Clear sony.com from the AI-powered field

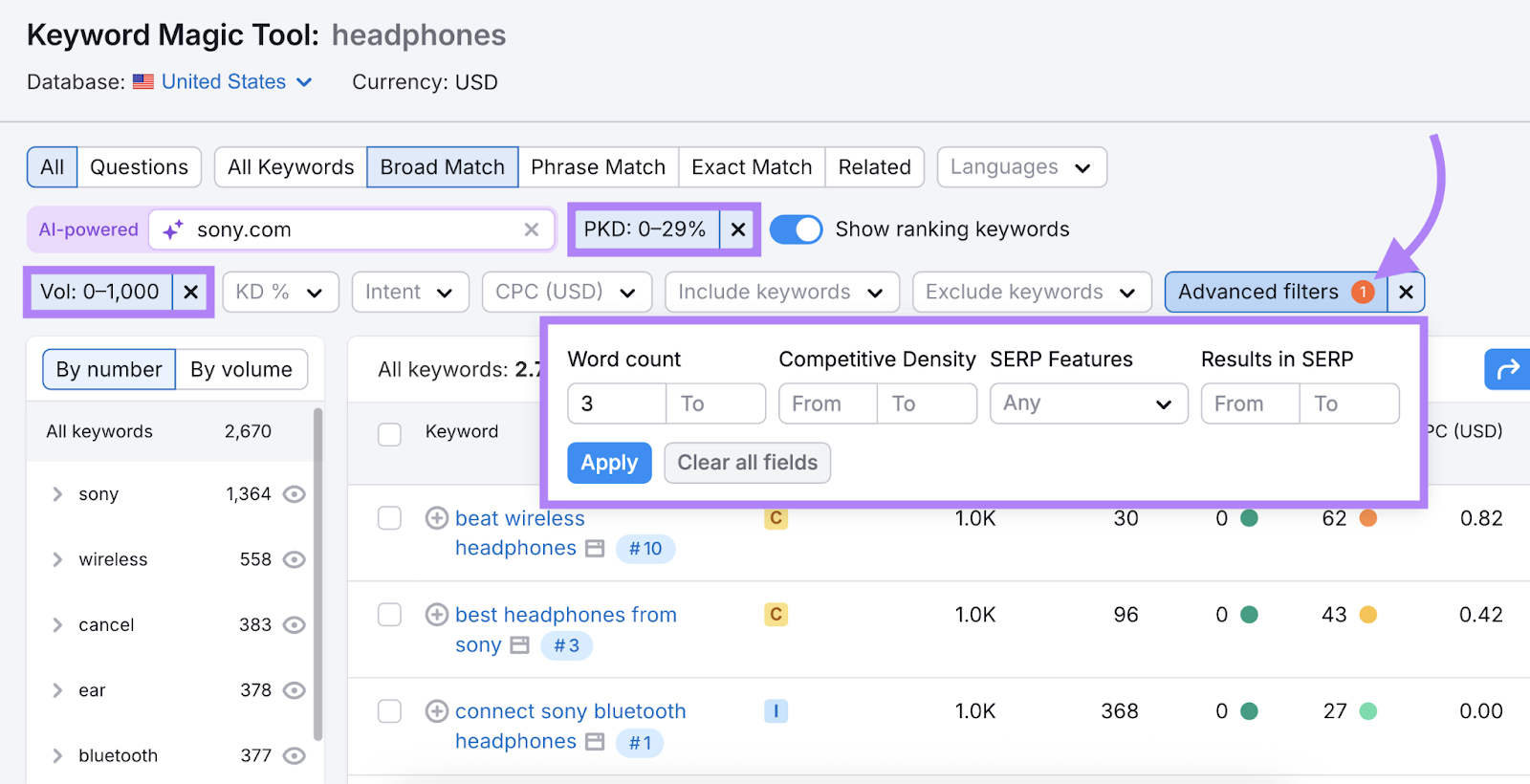[532, 229]
